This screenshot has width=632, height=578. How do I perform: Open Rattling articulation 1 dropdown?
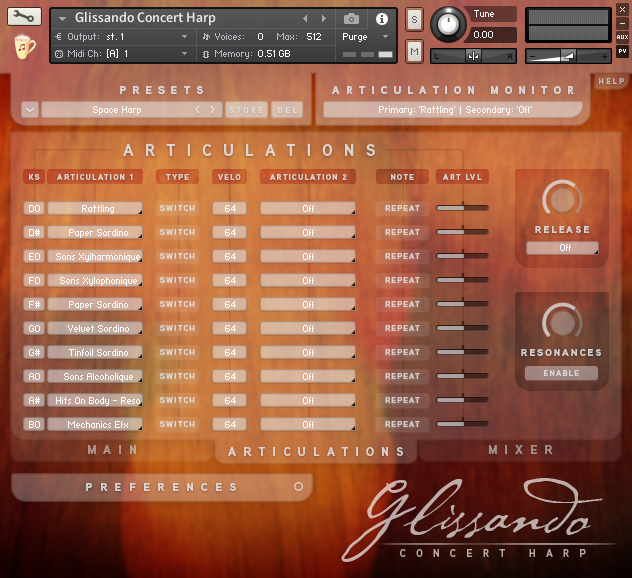pyautogui.click(x=95, y=208)
